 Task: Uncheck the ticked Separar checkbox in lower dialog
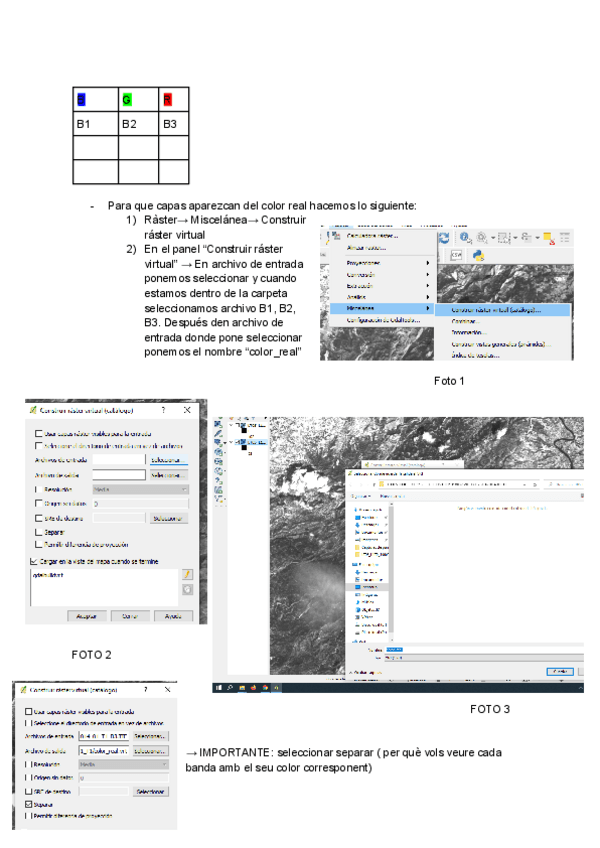point(29,804)
